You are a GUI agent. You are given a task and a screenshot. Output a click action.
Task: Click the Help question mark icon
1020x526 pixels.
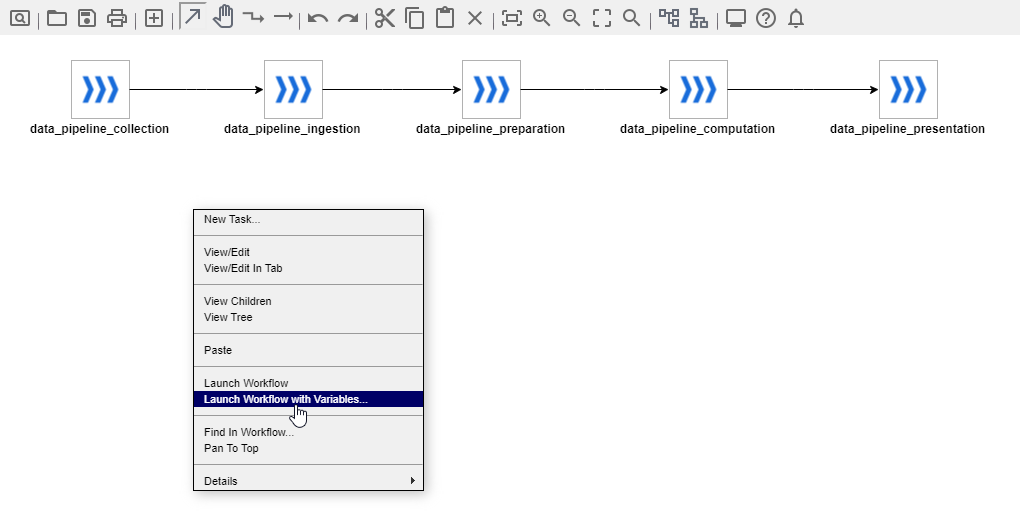click(766, 18)
